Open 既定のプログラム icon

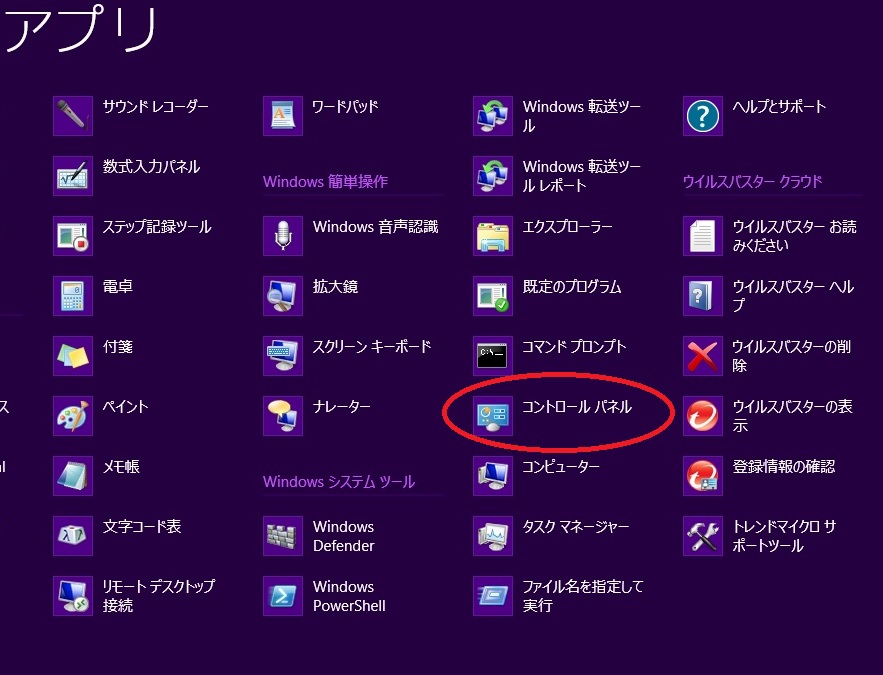click(493, 296)
